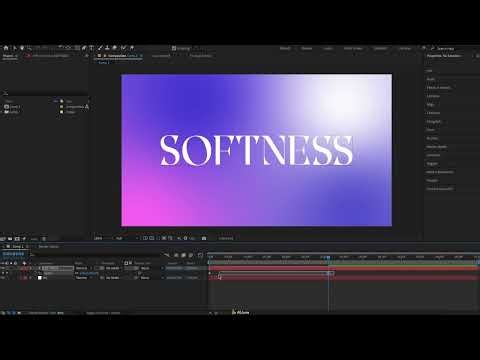Open the Project panel tab
Viewport: 480px width, 360px height.
pos(9,56)
